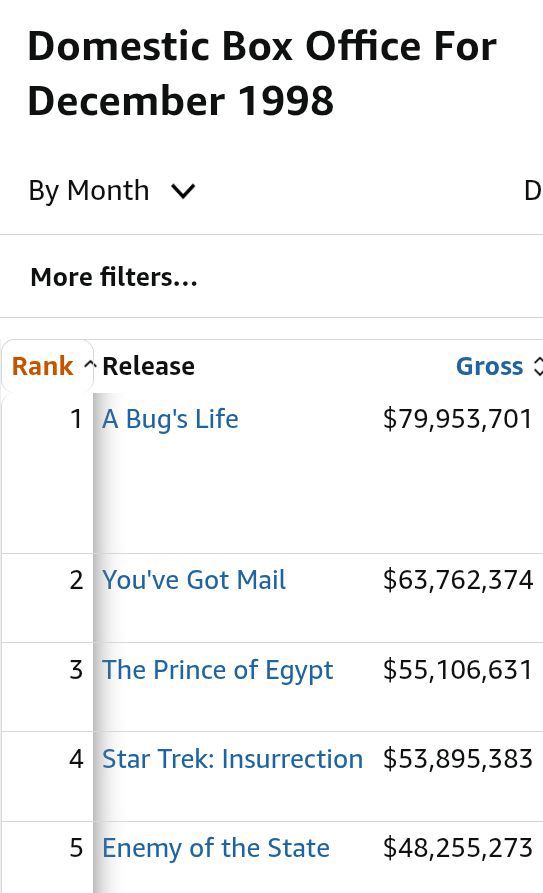
Task: Open the By Month dropdown
Action: 112,190
